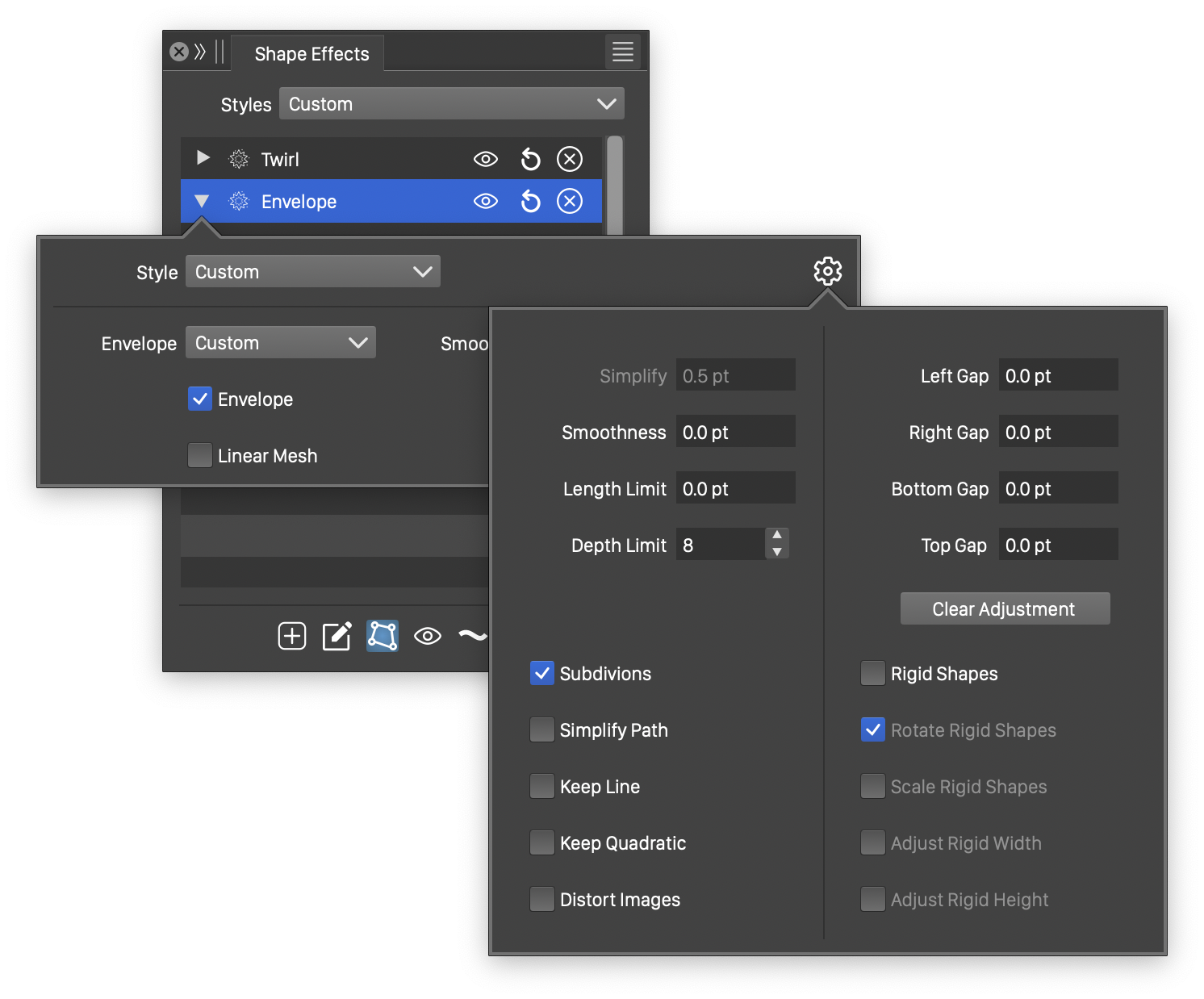Click the Clear Adjustment button
Viewport: 1204px width, 999px height.
coord(1005,609)
